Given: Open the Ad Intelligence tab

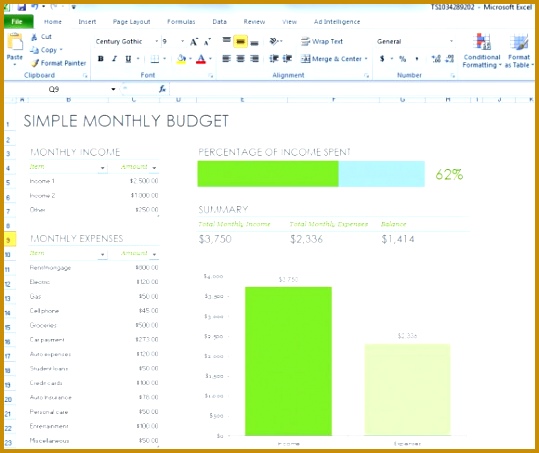Looking at the screenshot, I should click(x=337, y=22).
